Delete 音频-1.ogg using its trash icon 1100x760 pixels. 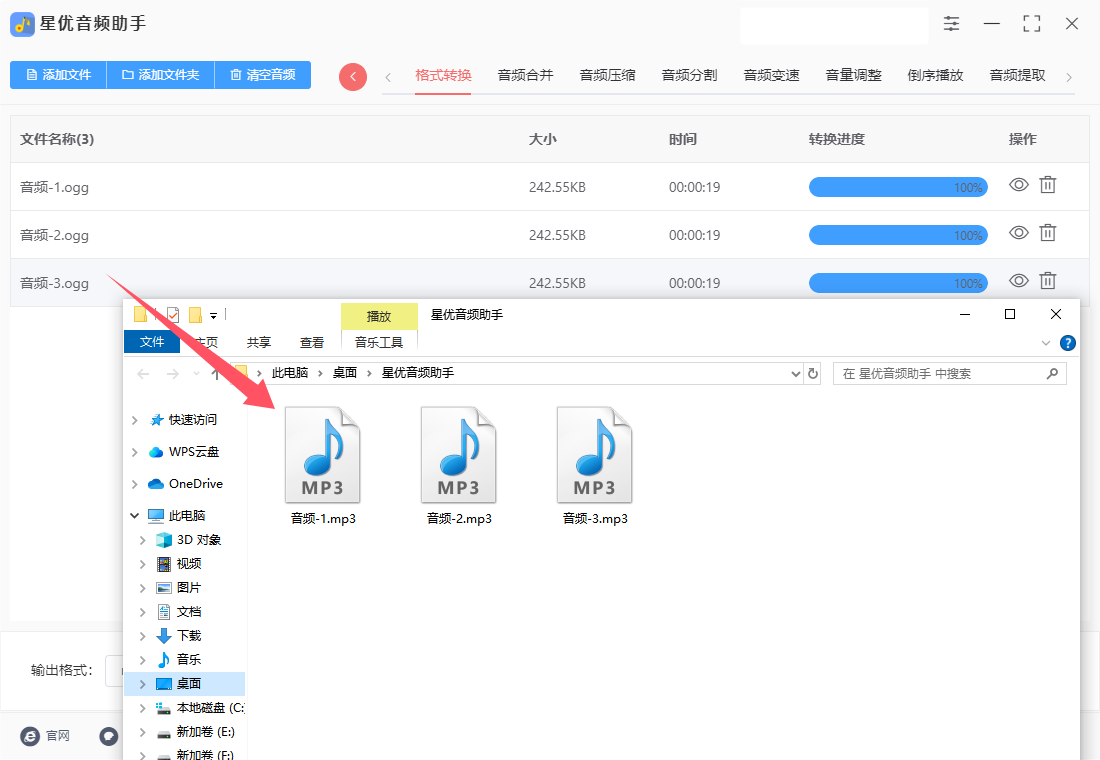point(1047,185)
